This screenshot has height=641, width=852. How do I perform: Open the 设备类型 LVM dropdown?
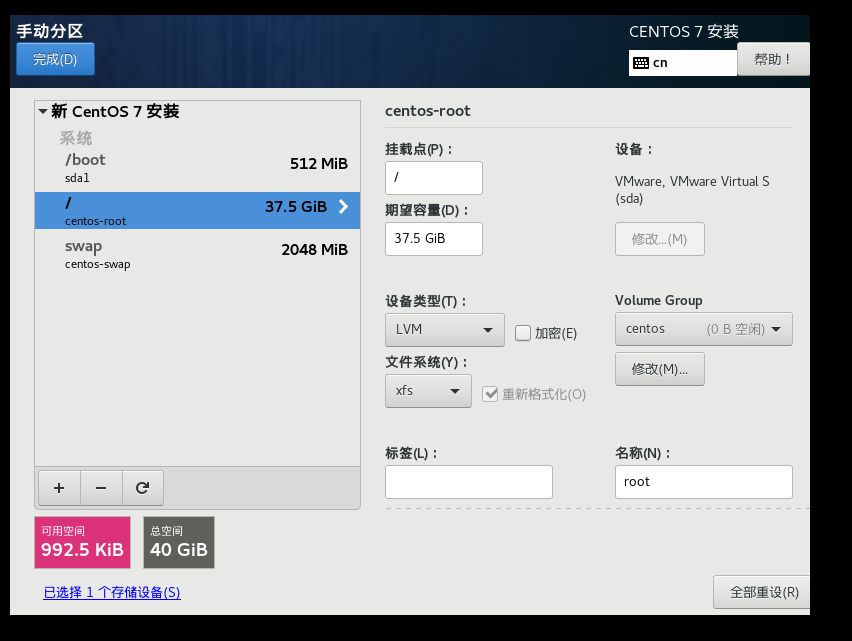444,330
